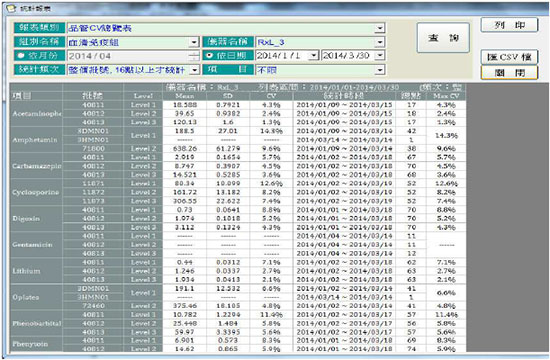The height and width of the screenshot is (360, 550).
Task: Open the 報表類別 report type dropdown
Action: click(380, 28)
